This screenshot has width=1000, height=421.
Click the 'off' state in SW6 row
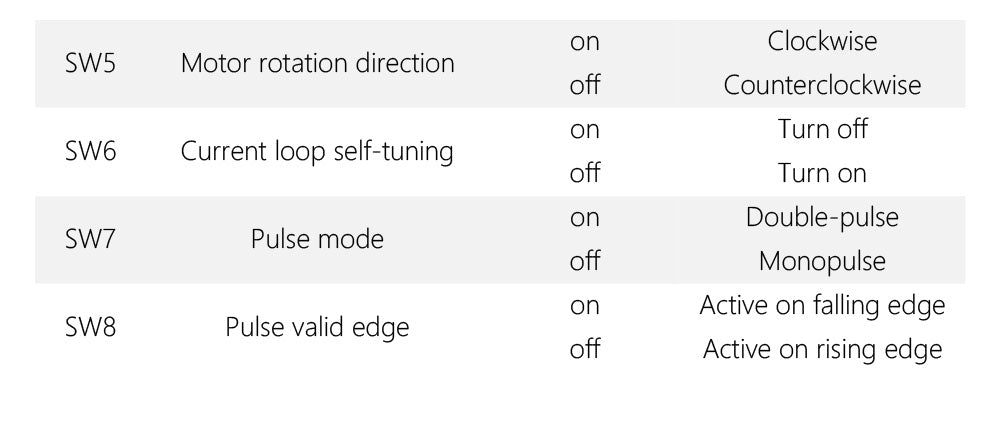click(585, 173)
